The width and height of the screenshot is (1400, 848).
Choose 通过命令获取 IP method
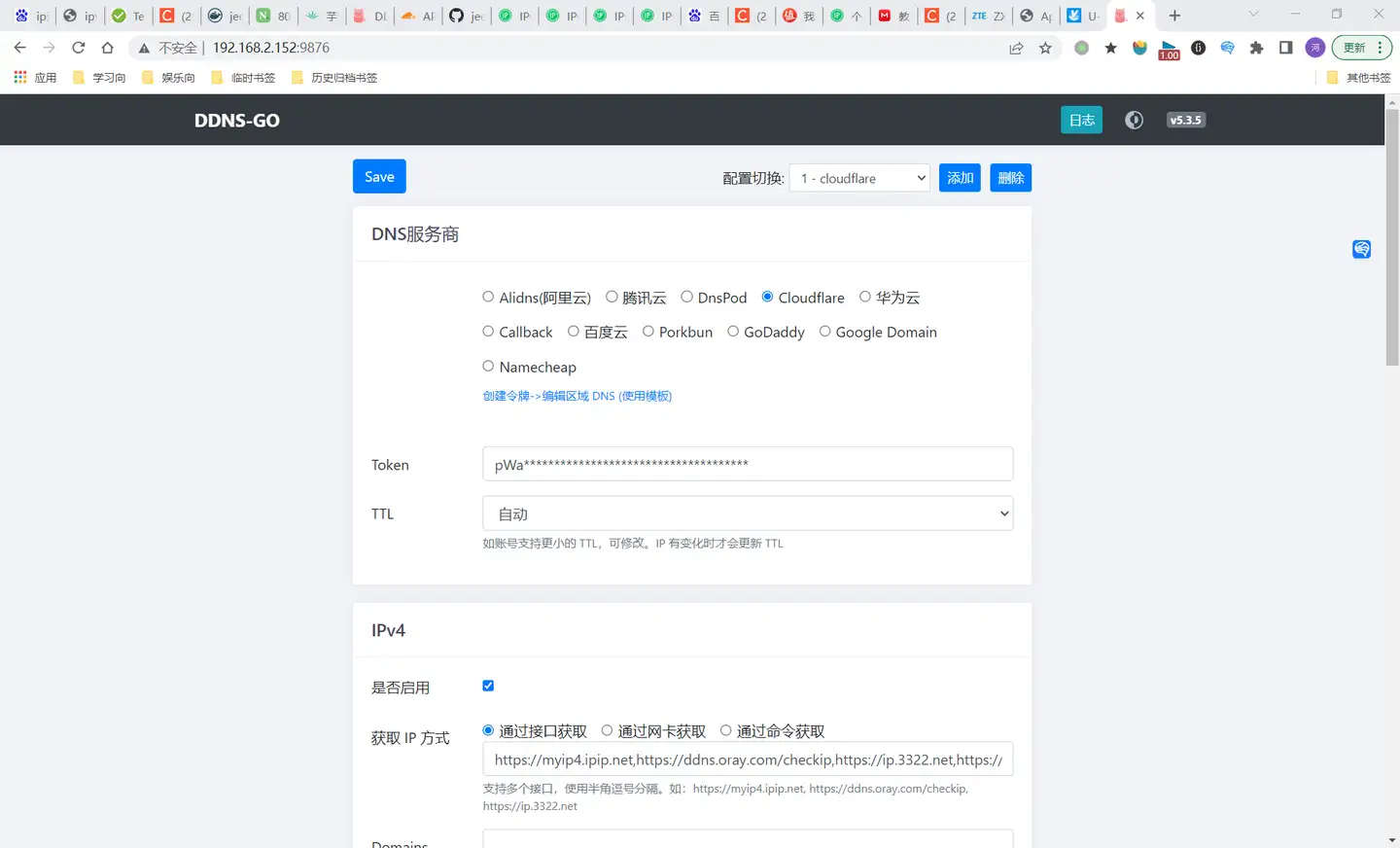click(x=725, y=730)
